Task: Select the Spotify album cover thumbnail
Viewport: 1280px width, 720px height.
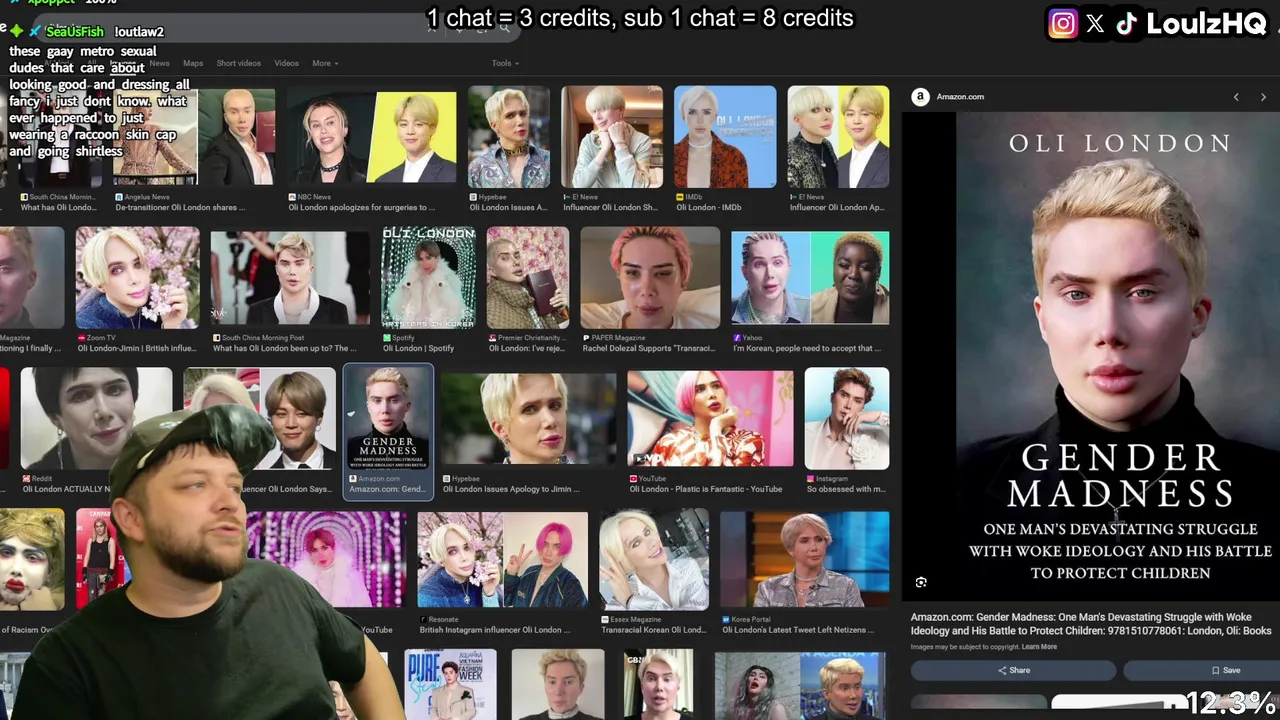Action: pyautogui.click(x=428, y=279)
